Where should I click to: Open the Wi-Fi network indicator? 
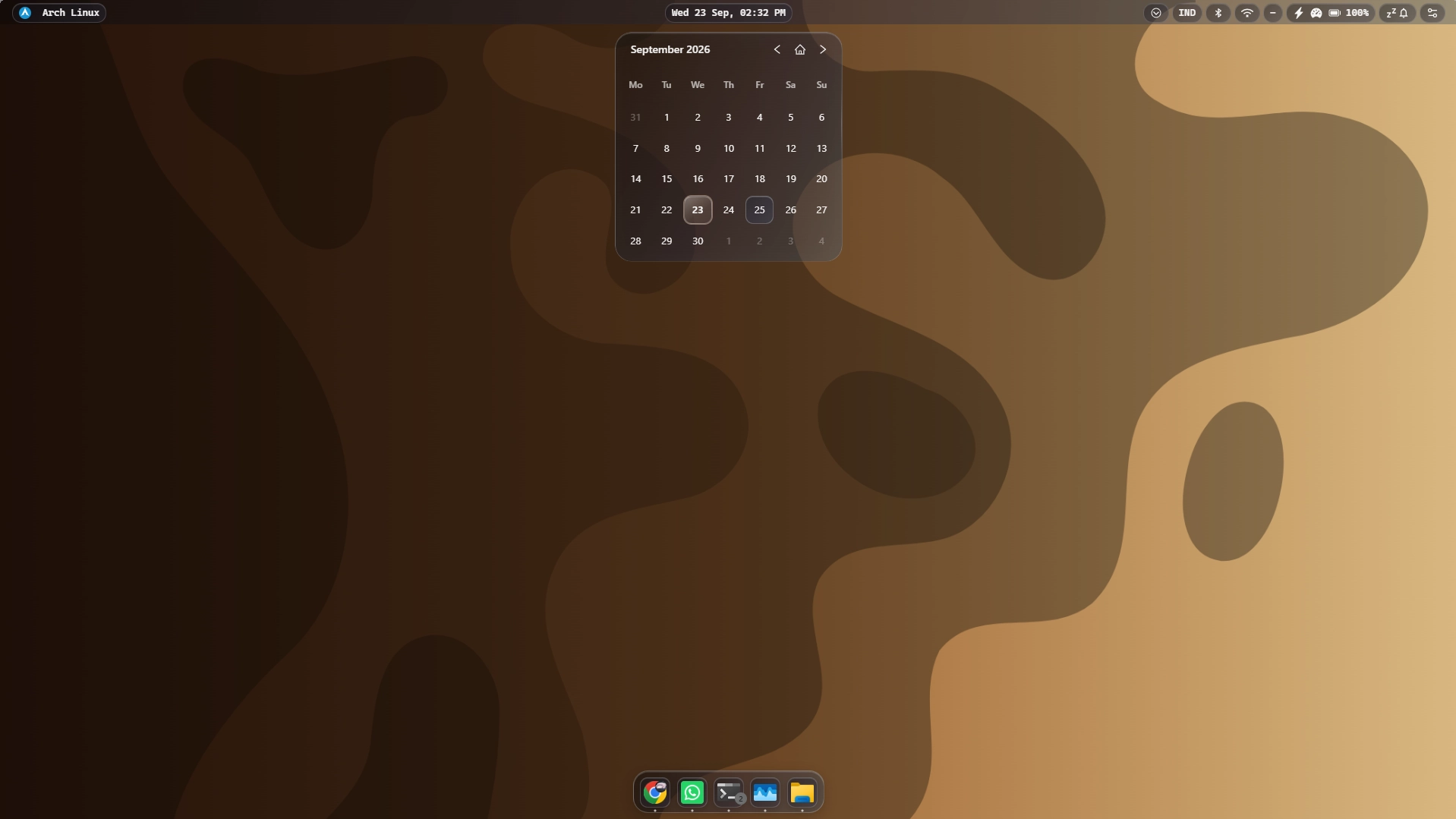pos(1246,13)
